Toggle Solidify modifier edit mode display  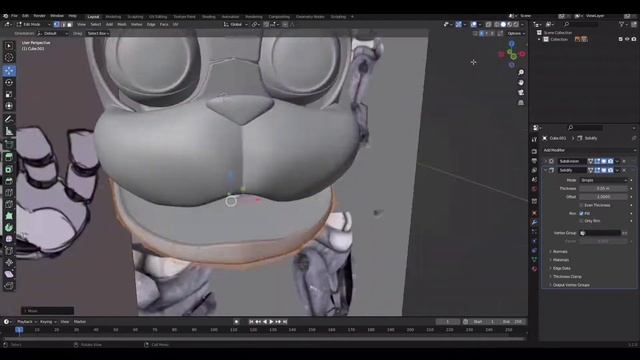click(x=597, y=170)
